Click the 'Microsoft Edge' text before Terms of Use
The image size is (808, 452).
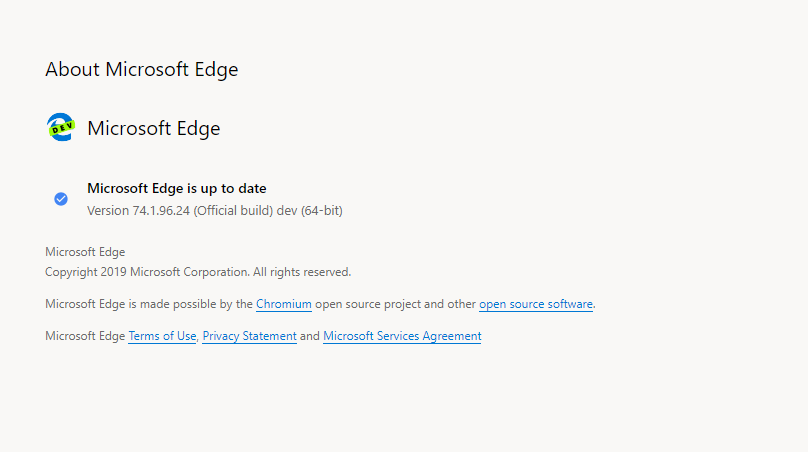[x=85, y=336]
